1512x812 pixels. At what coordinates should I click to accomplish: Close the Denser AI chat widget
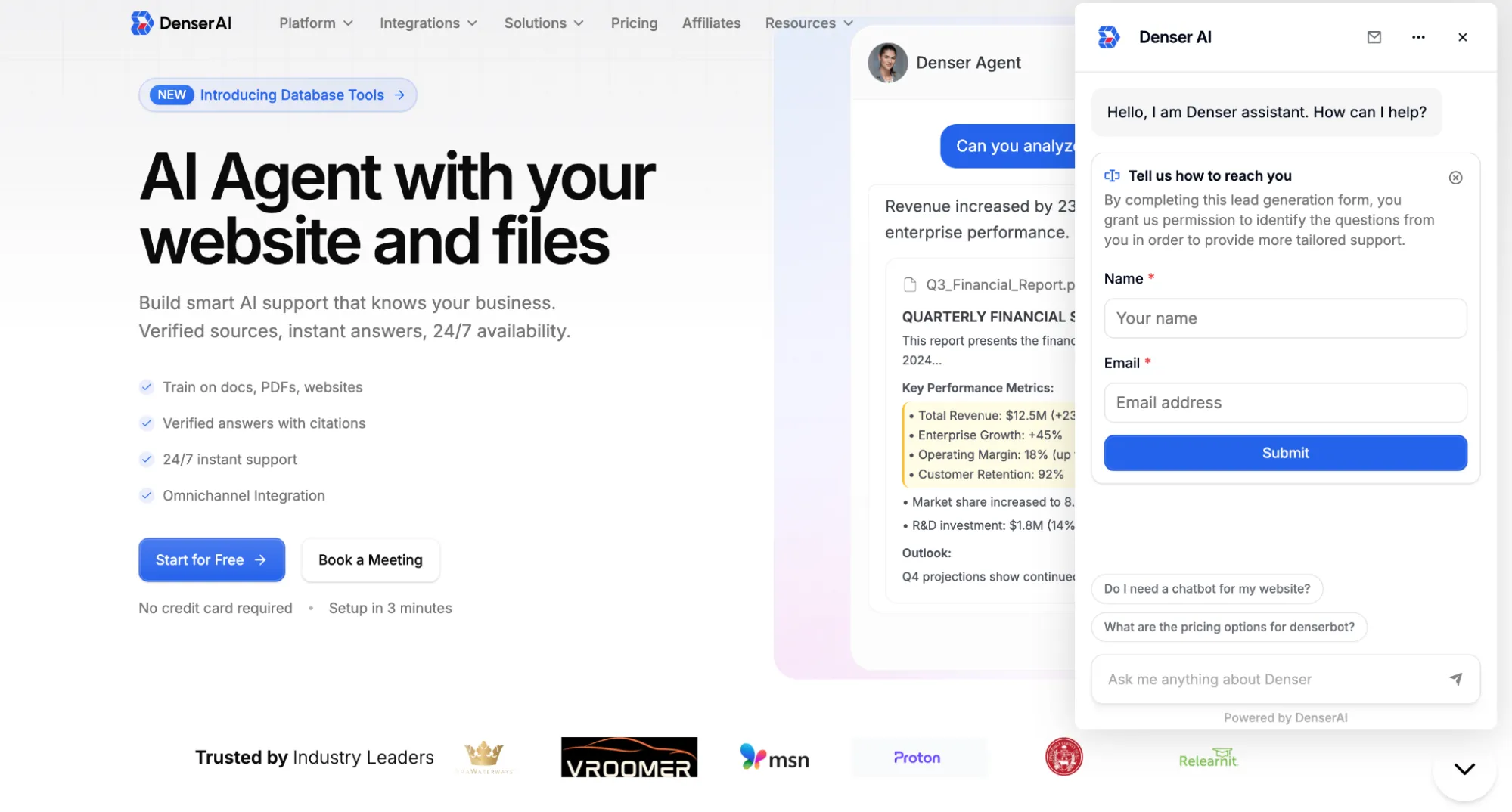click(x=1462, y=36)
